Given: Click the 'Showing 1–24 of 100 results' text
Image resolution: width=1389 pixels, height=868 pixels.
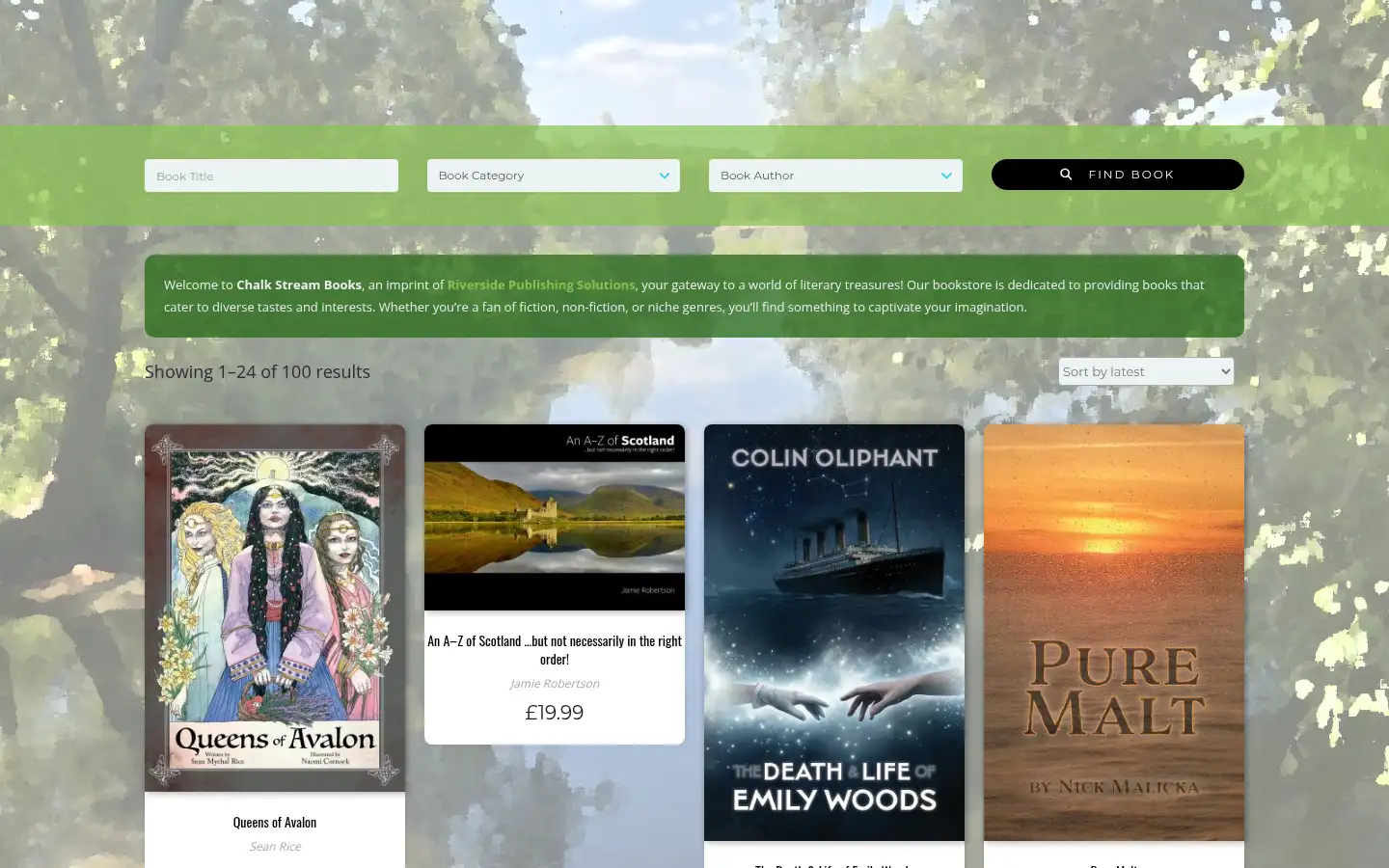Looking at the screenshot, I should pyautogui.click(x=258, y=371).
